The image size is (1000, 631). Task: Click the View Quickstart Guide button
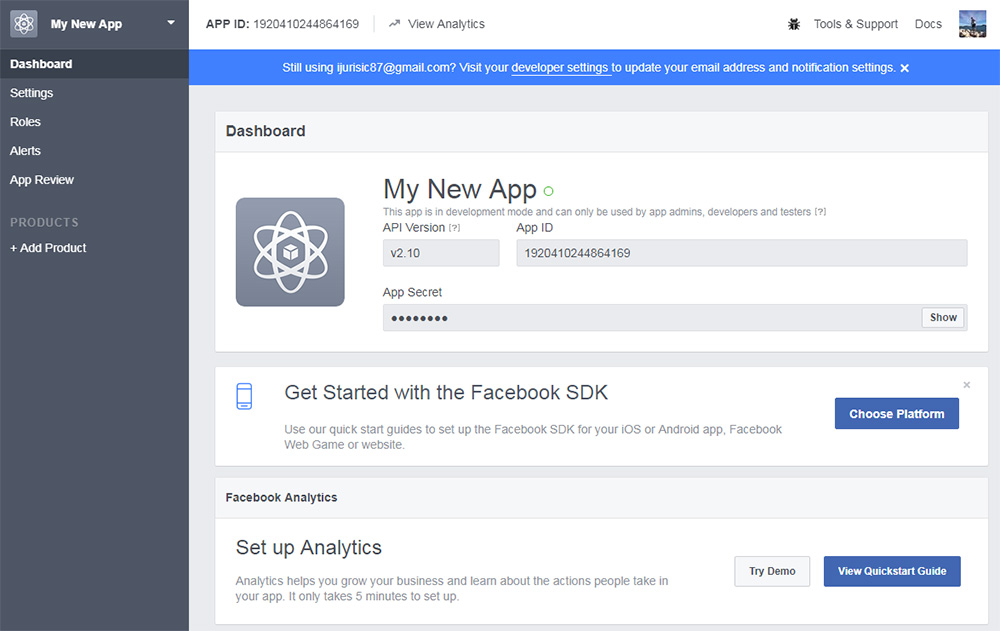(892, 571)
